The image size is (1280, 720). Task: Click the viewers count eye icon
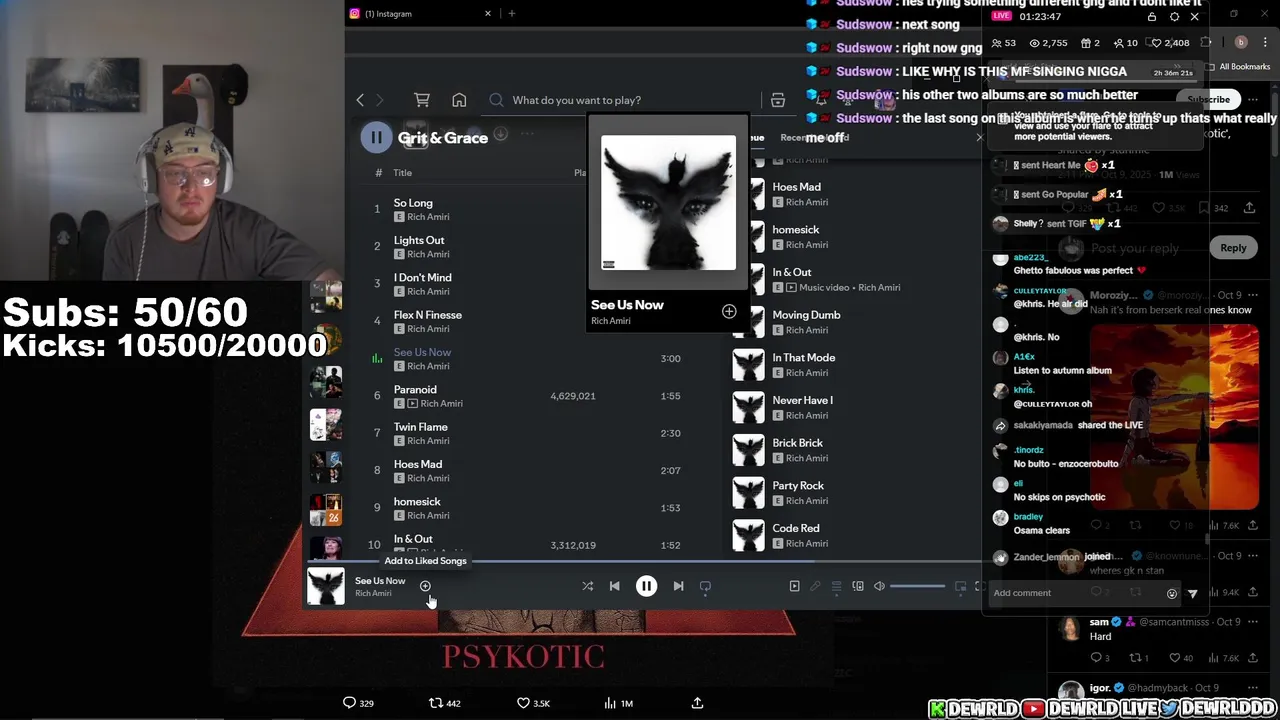(1035, 43)
